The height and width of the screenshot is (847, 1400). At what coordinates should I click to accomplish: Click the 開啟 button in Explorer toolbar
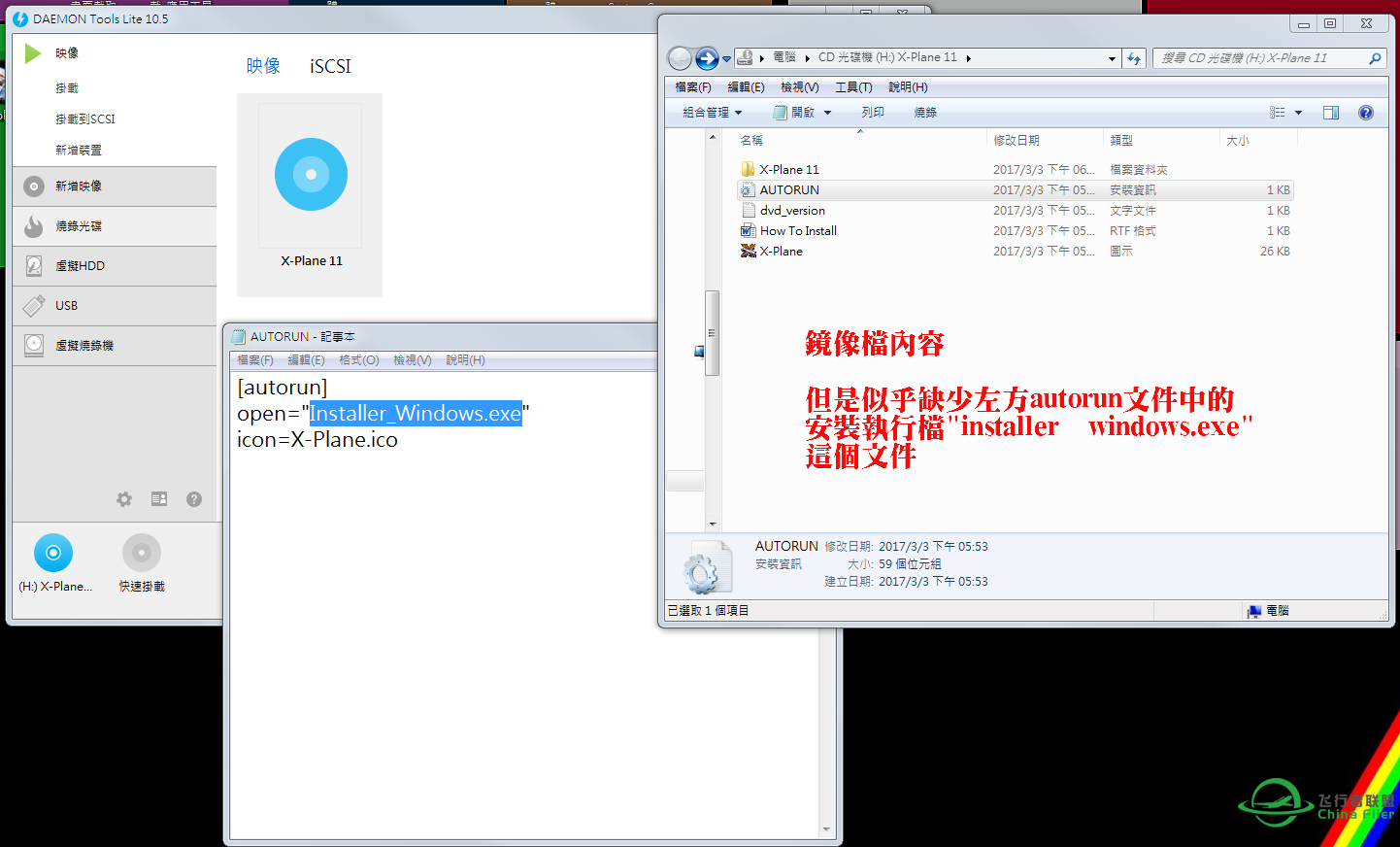(794, 113)
